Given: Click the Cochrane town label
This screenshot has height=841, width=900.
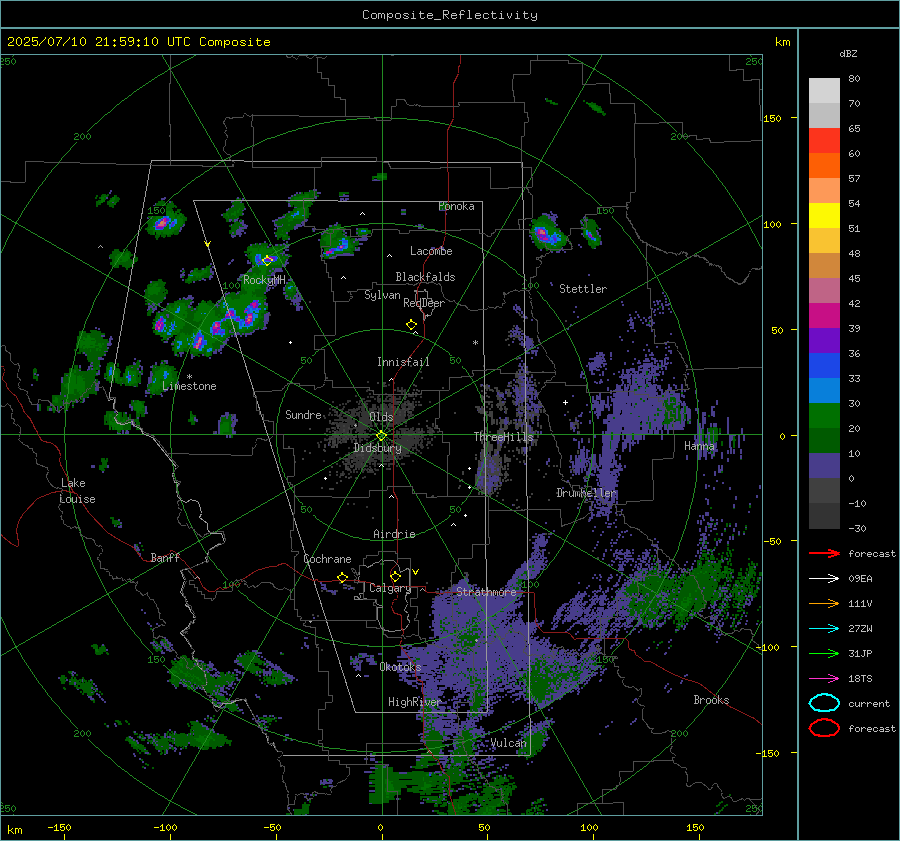Looking at the screenshot, I should pyautogui.click(x=327, y=559).
